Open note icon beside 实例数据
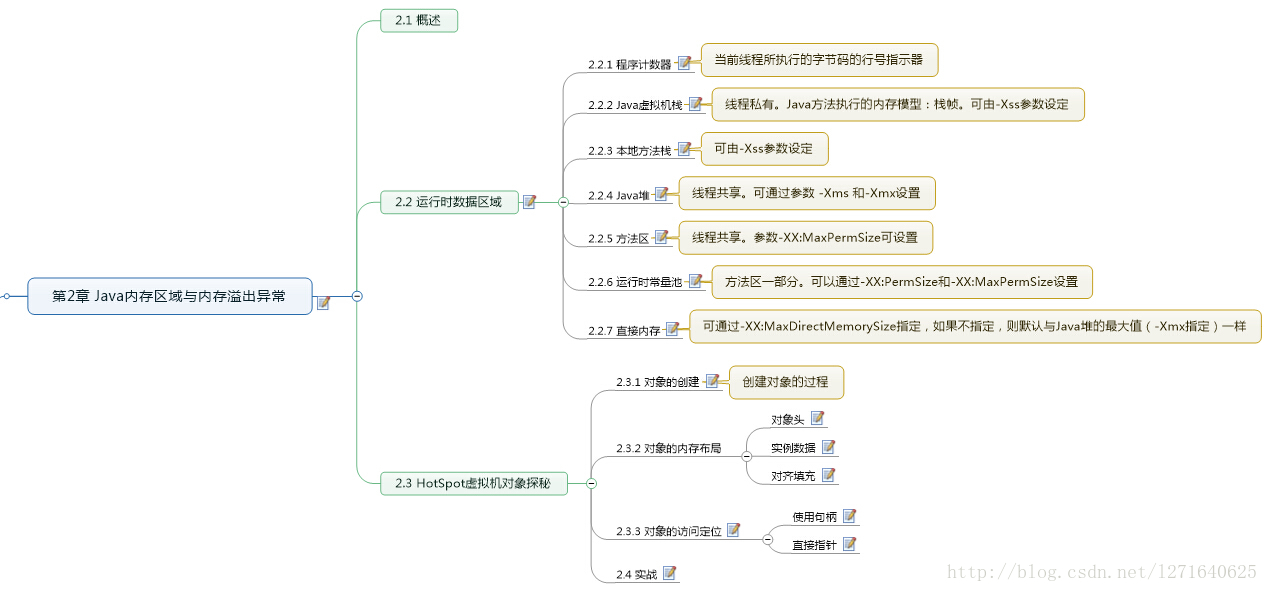 click(x=828, y=447)
